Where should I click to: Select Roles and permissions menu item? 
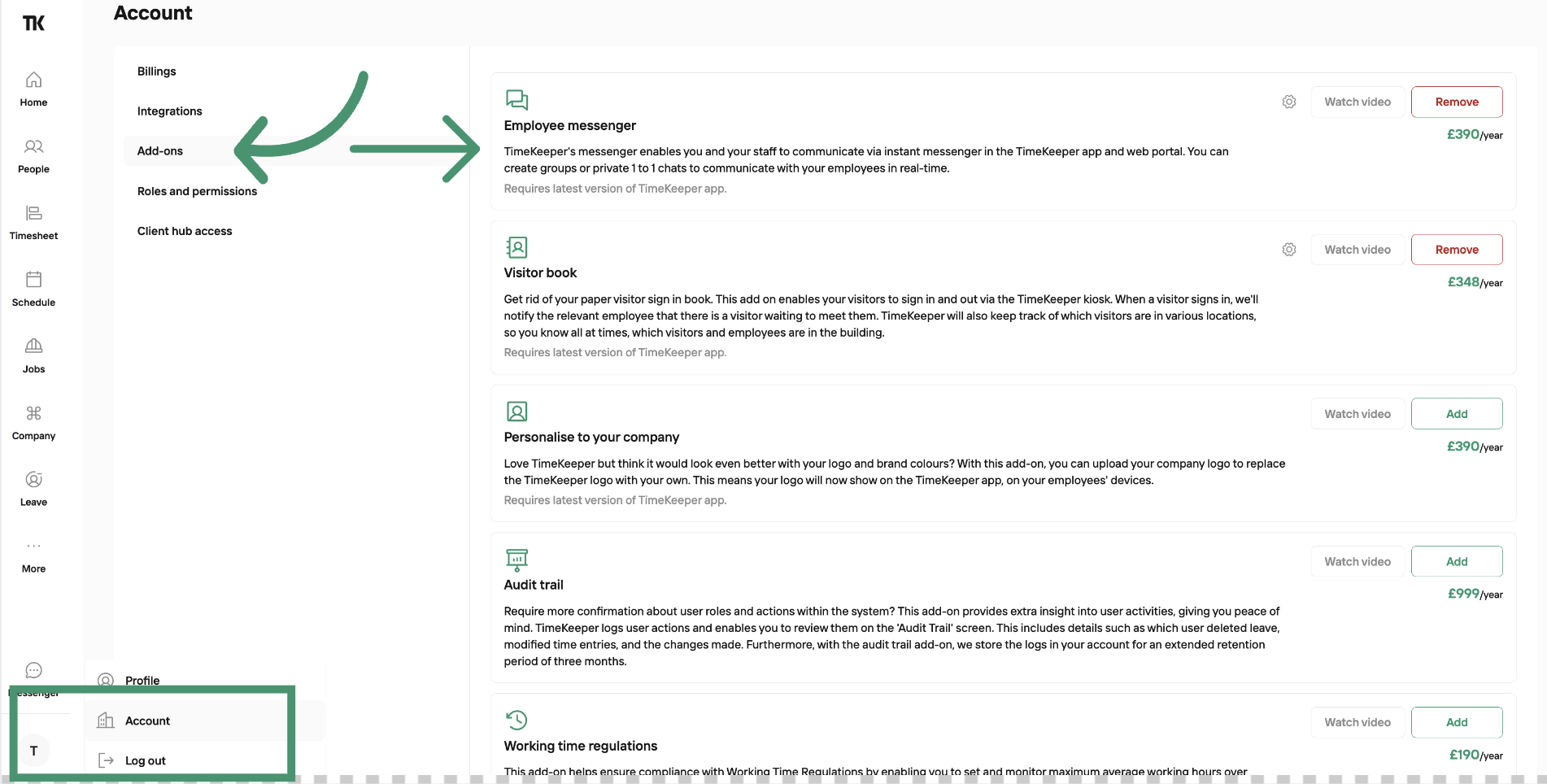pyautogui.click(x=197, y=191)
